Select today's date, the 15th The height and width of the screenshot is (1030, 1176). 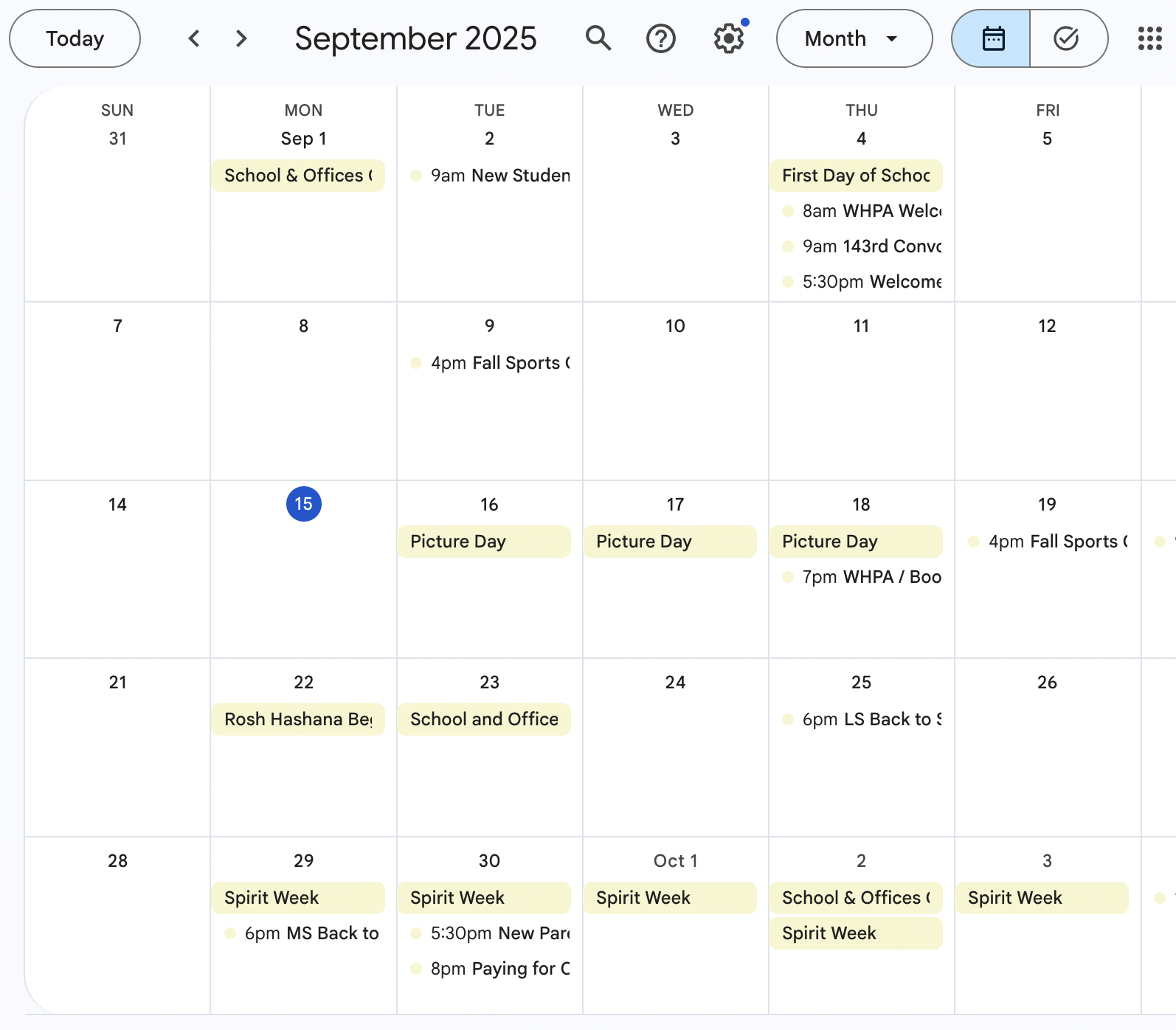click(303, 504)
